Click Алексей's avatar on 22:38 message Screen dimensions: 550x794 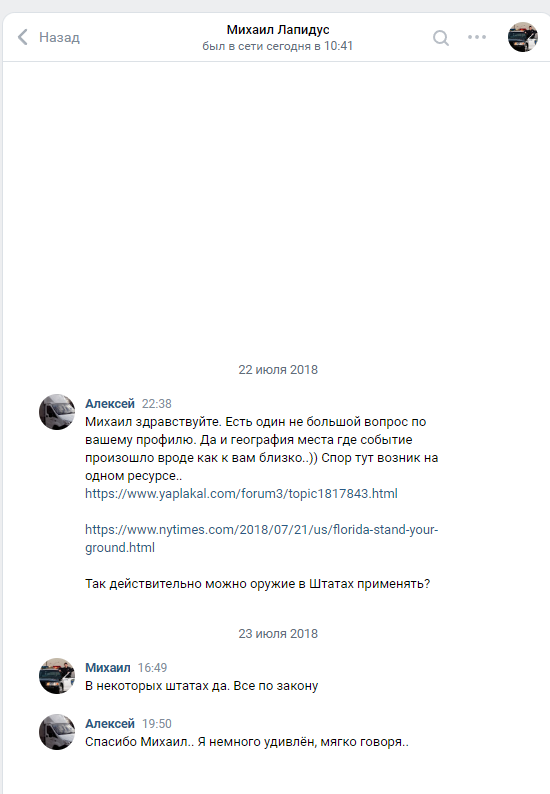57,412
